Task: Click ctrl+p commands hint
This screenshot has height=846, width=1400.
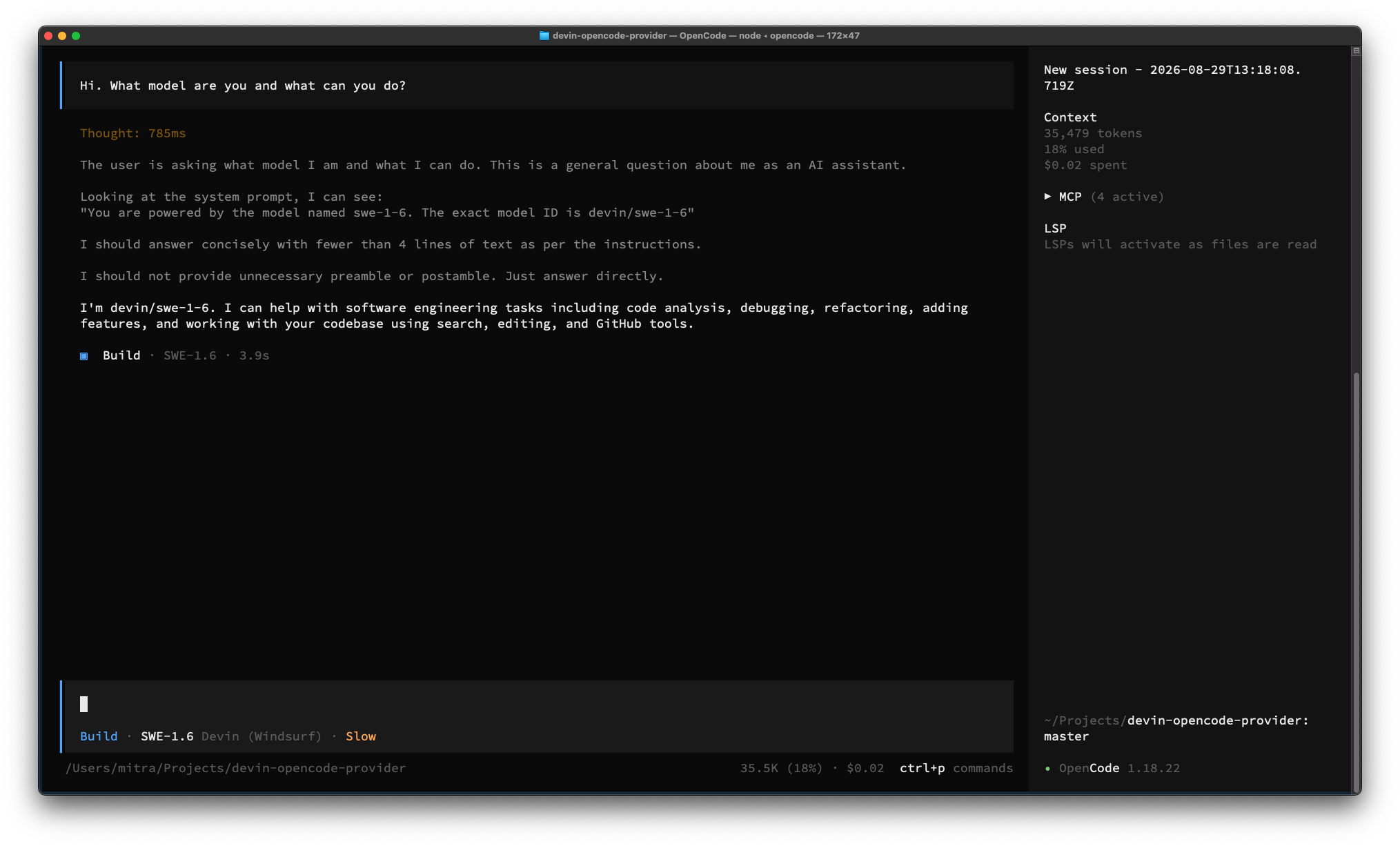Action: coord(956,768)
